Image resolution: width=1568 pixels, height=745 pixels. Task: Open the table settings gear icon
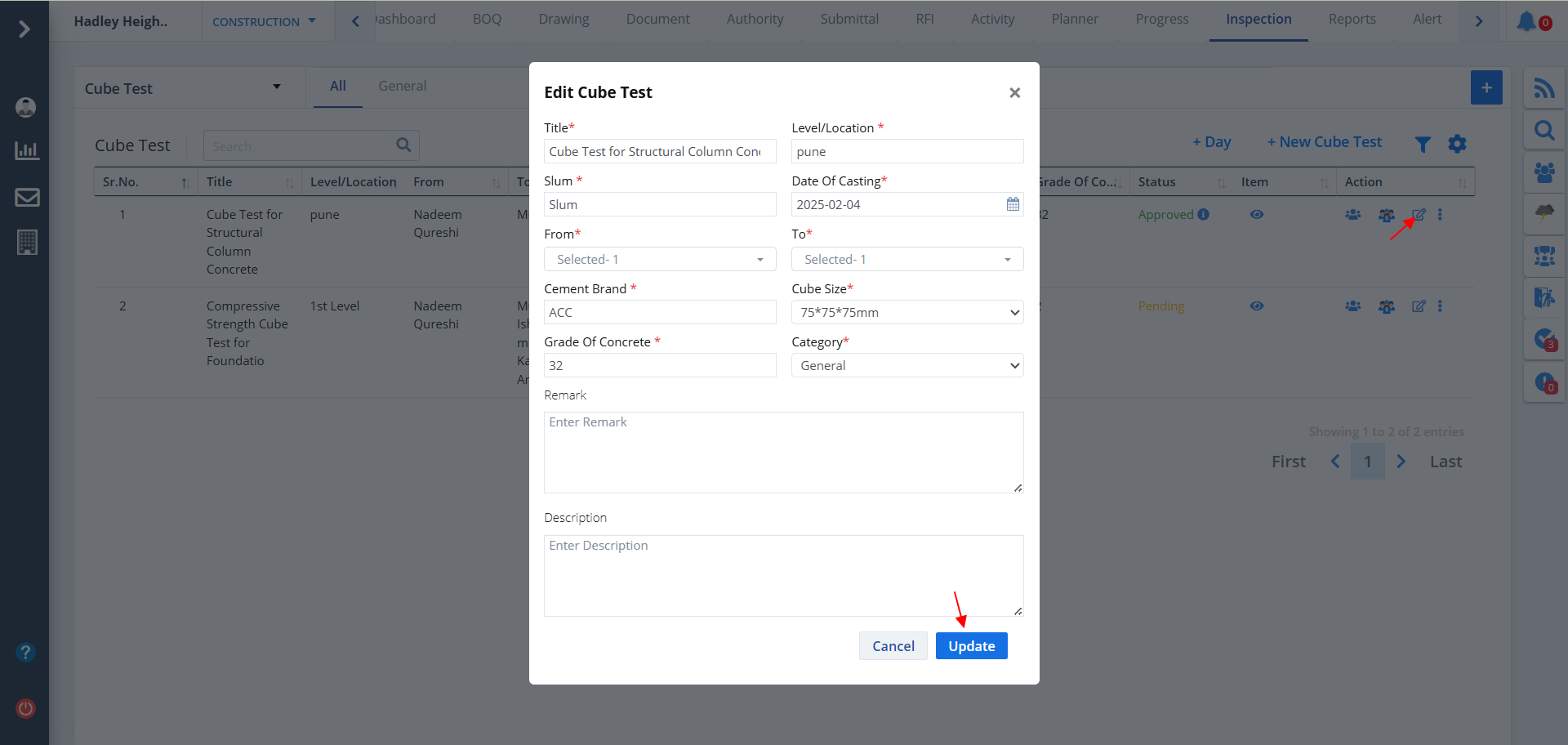[x=1457, y=145]
